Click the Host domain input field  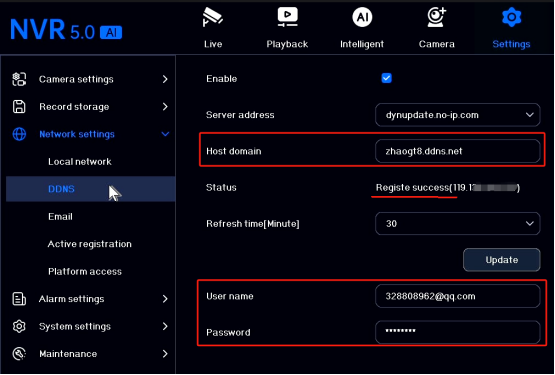(458, 151)
